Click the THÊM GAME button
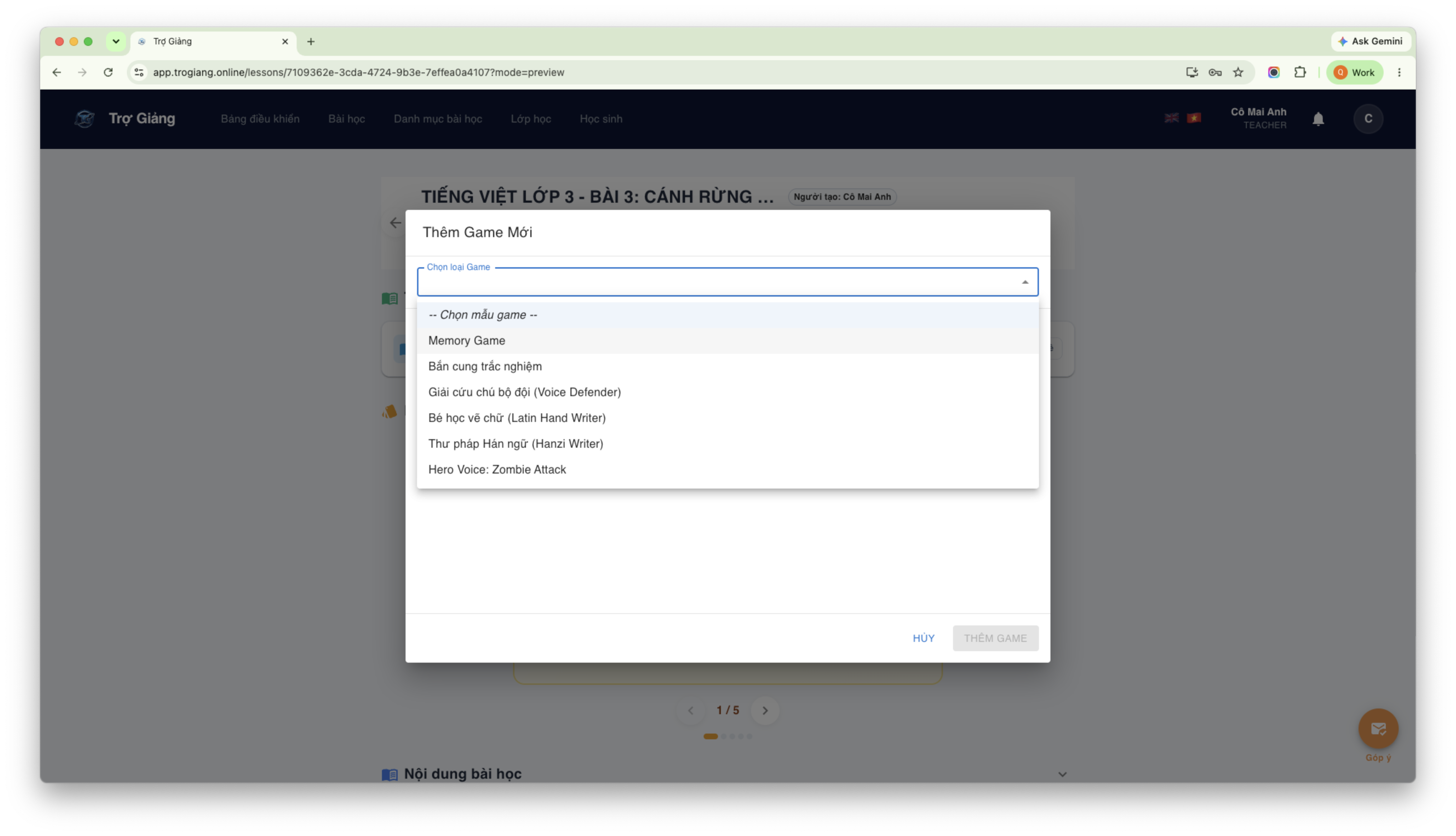The image size is (1456, 836). coord(995,638)
